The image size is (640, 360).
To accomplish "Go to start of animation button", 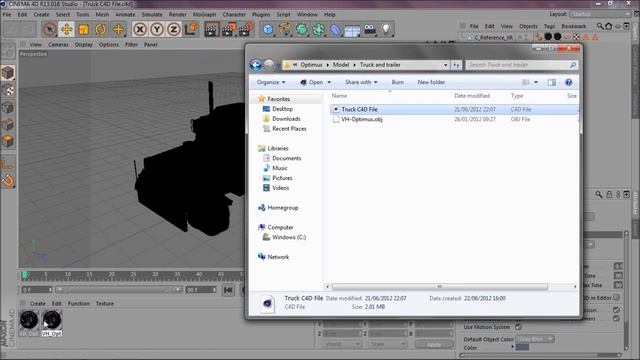I will coord(228,290).
